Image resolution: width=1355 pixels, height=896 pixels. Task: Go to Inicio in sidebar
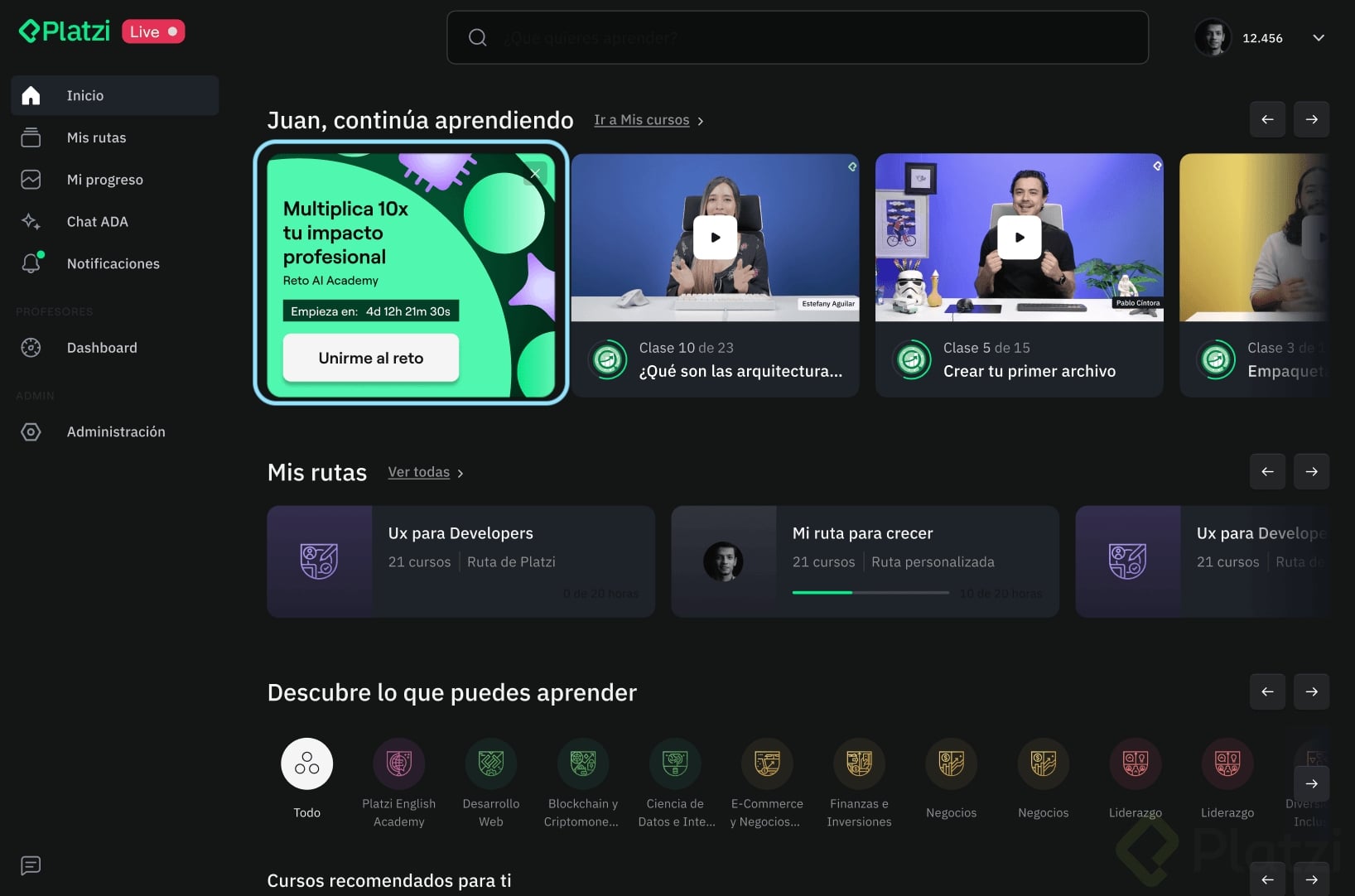115,95
